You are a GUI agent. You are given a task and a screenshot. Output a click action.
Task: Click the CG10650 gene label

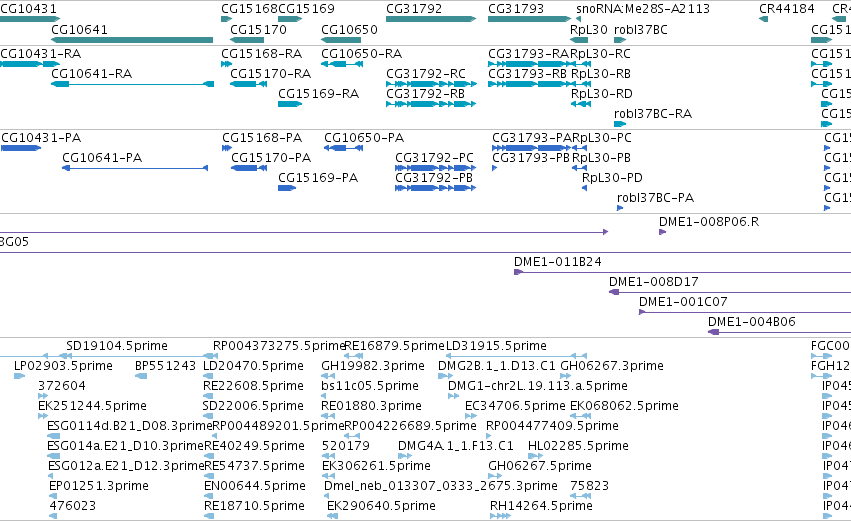[349, 29]
